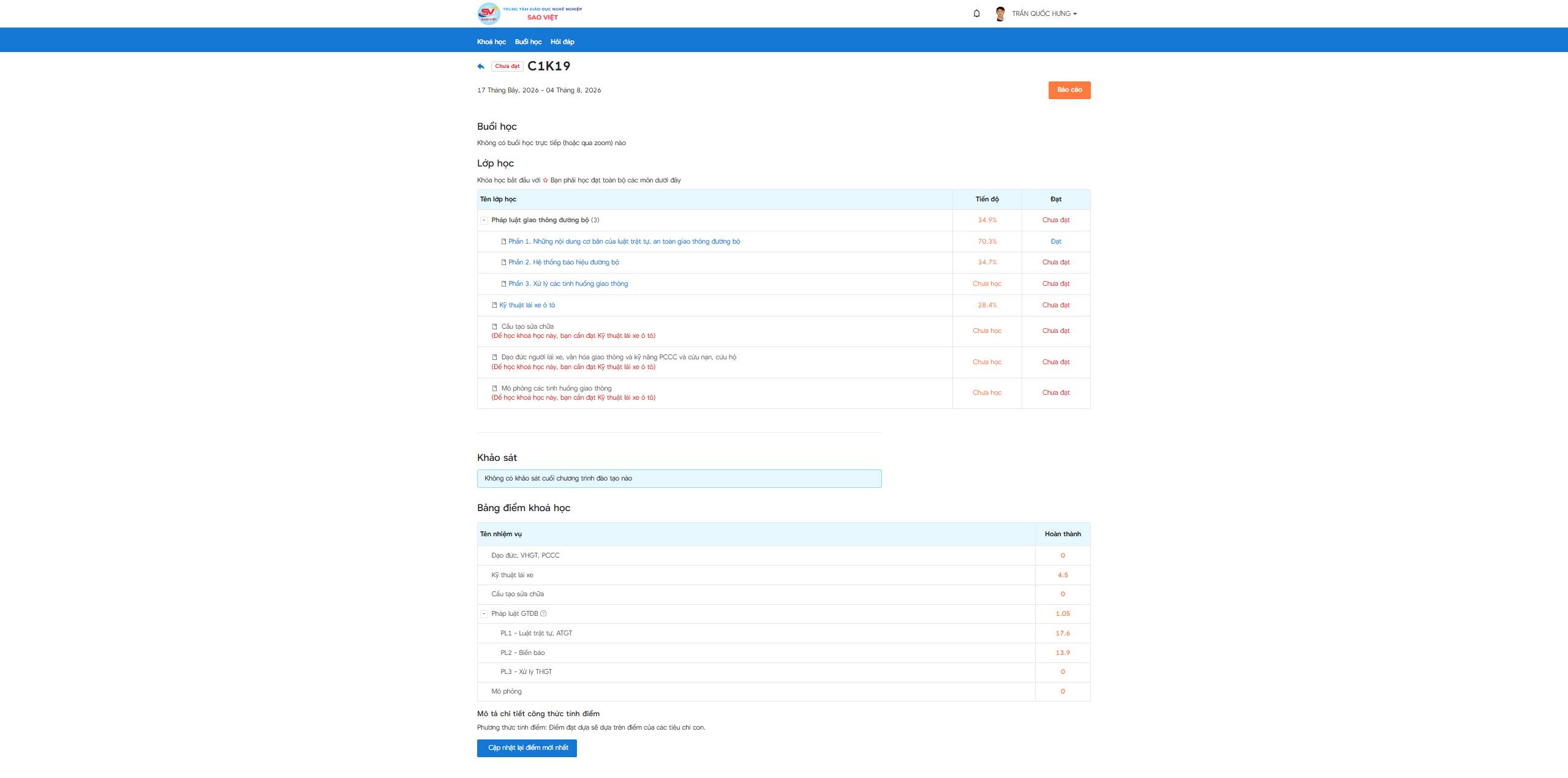Image resolution: width=1568 pixels, height=778 pixels.
Task: Click the Đạo đức người lái xe class name
Action: pyautogui.click(x=619, y=357)
